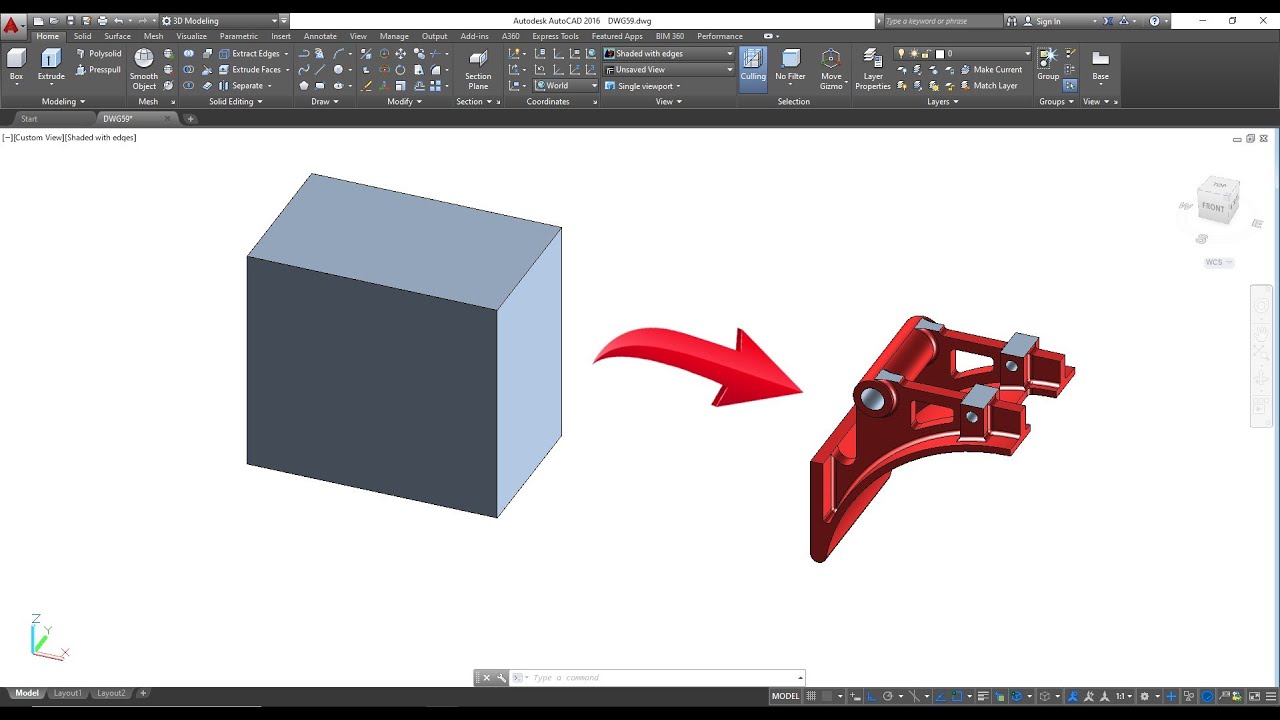
Task: Open the Shaded with edges visual style dropdown
Action: coord(669,54)
